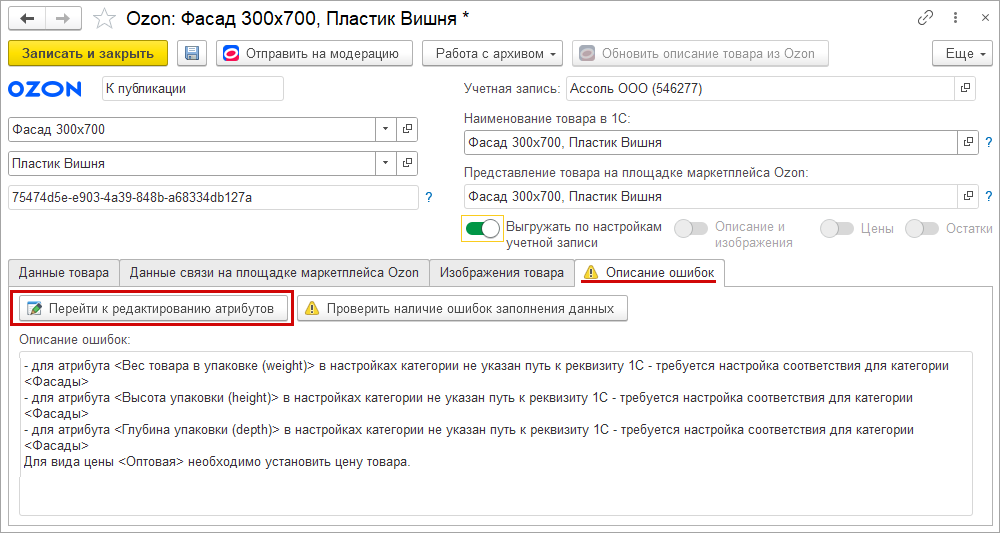
Task: Click line Для вида цены Оптовая
Action: (x=217, y=462)
